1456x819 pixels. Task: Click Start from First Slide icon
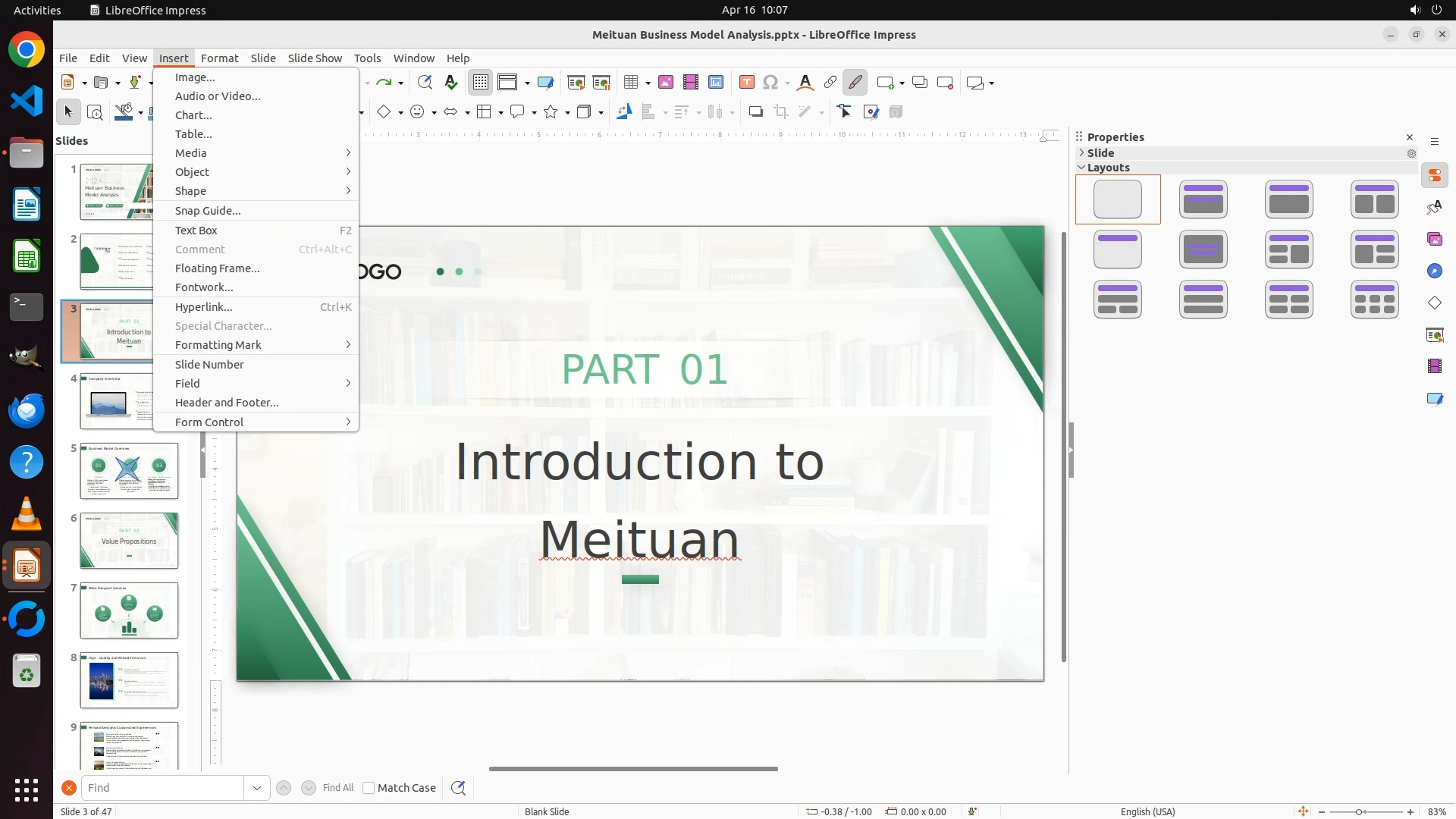click(x=576, y=83)
